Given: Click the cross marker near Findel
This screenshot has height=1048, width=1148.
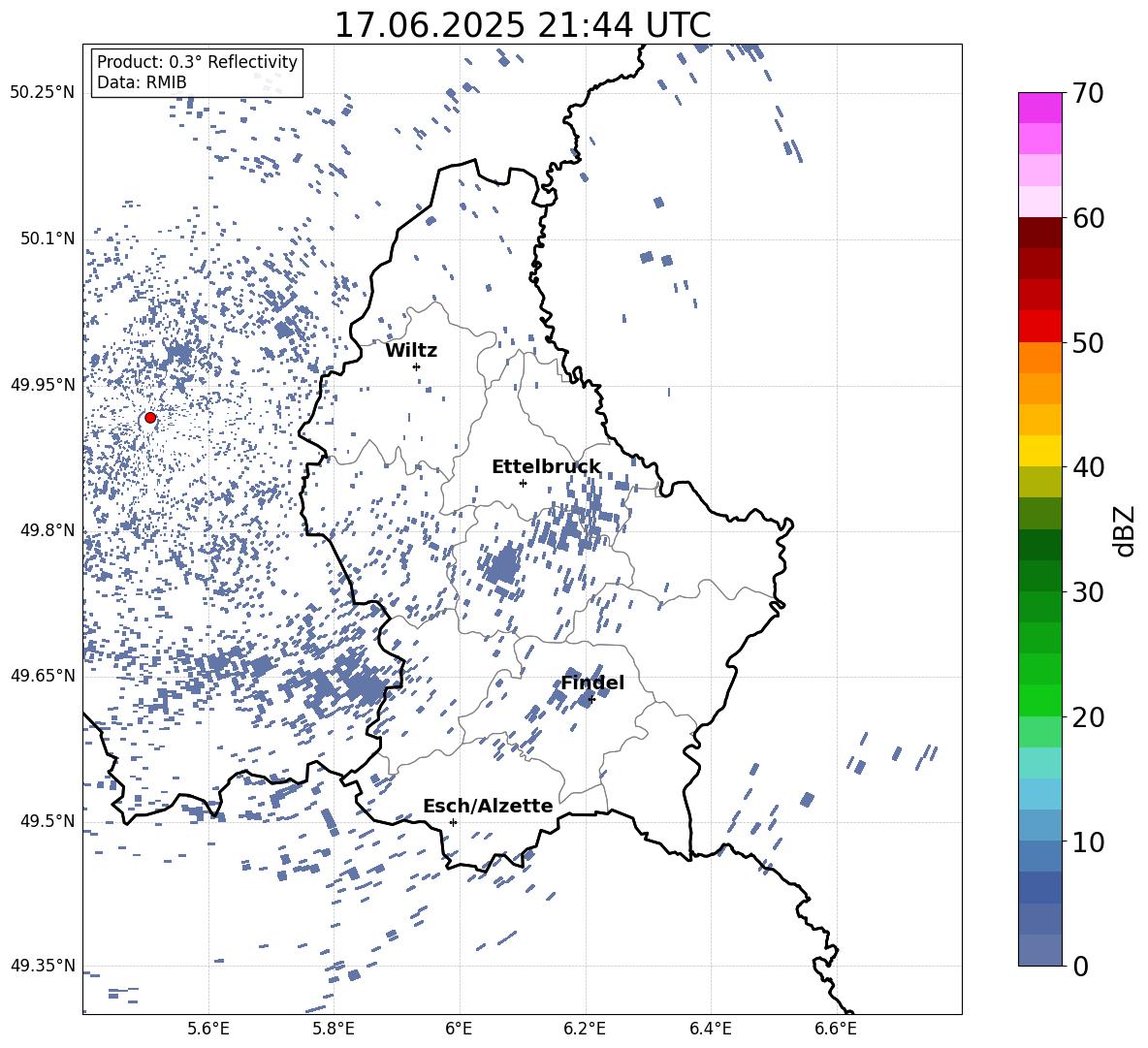Looking at the screenshot, I should tap(591, 700).
